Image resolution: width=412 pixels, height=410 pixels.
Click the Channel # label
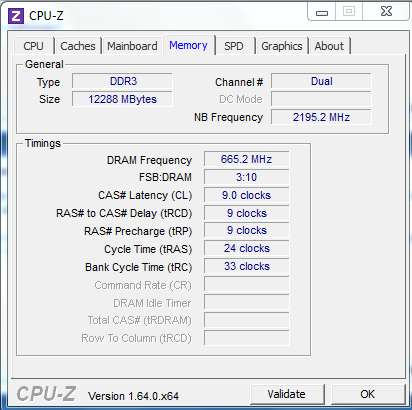pyautogui.click(x=239, y=82)
